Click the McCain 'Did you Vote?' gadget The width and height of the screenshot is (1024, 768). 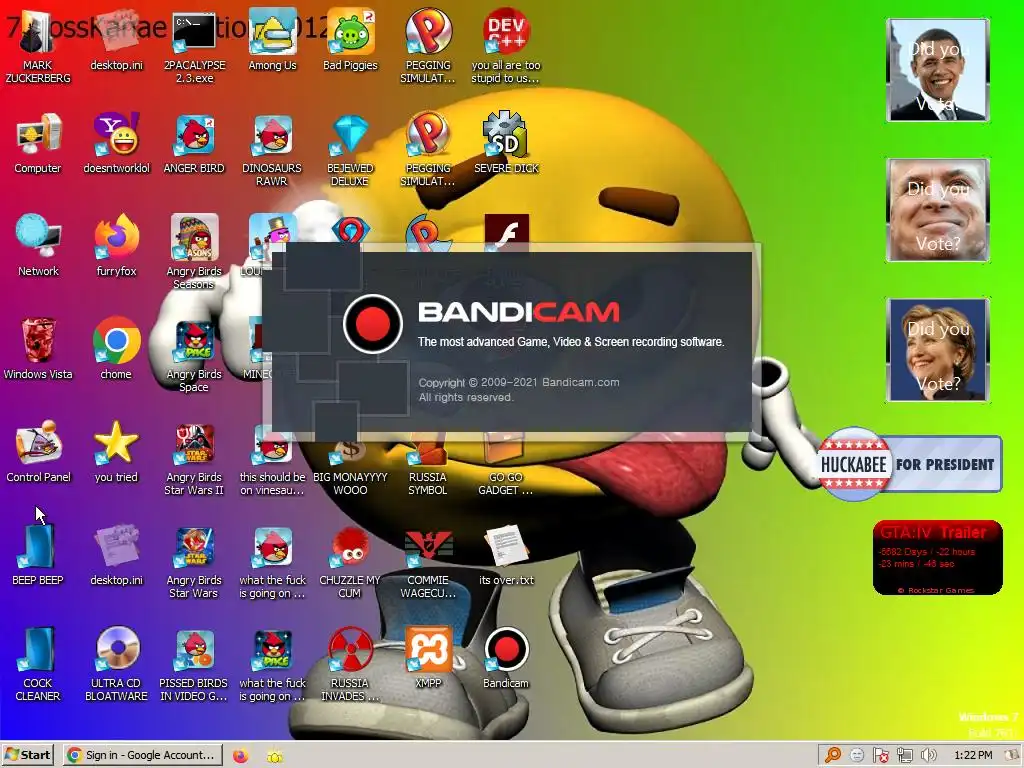[938, 210]
